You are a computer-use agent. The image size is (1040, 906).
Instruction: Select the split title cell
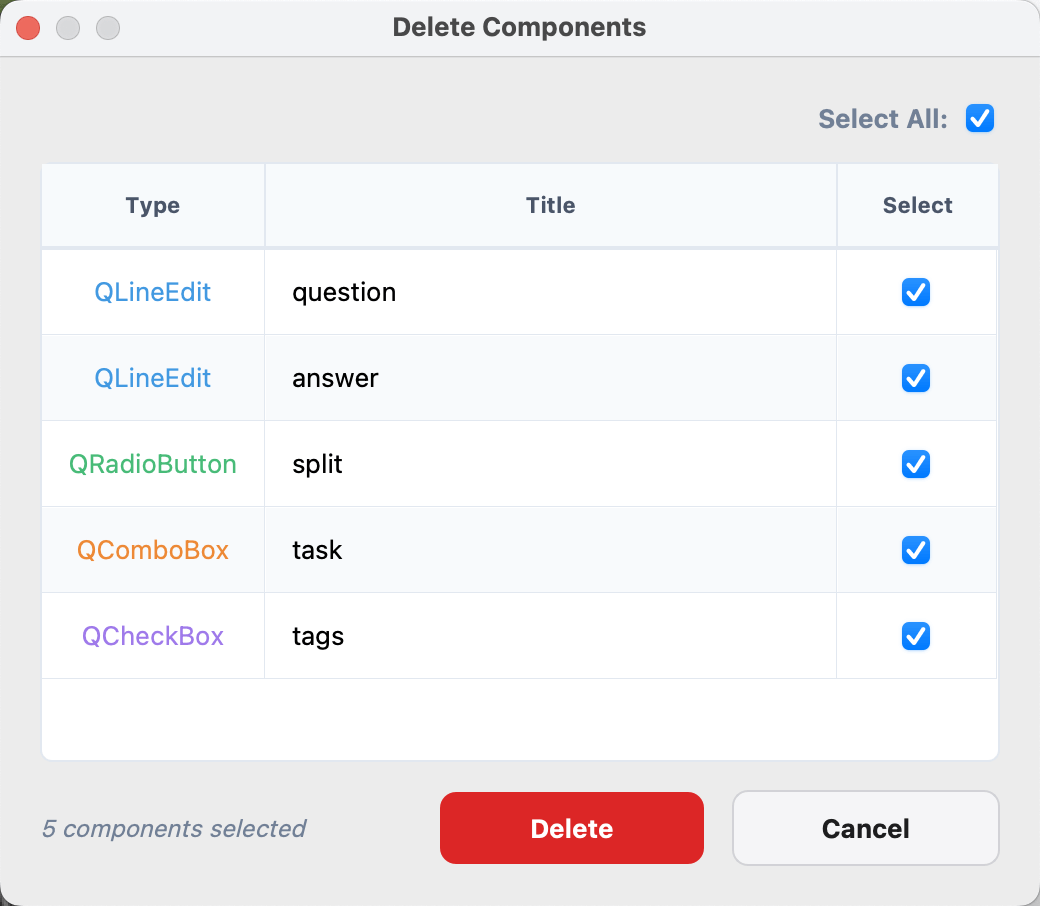pyautogui.click(x=551, y=464)
